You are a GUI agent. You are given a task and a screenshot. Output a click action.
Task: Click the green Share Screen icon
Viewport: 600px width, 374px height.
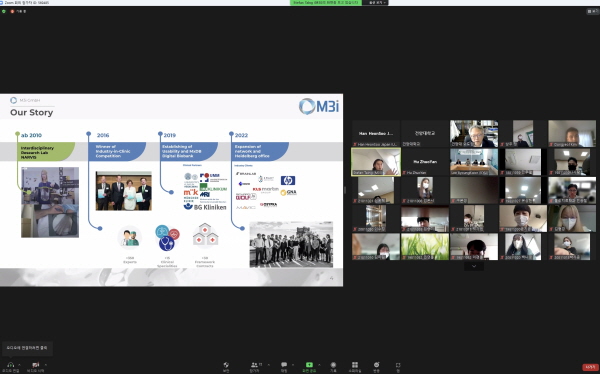(x=309, y=365)
